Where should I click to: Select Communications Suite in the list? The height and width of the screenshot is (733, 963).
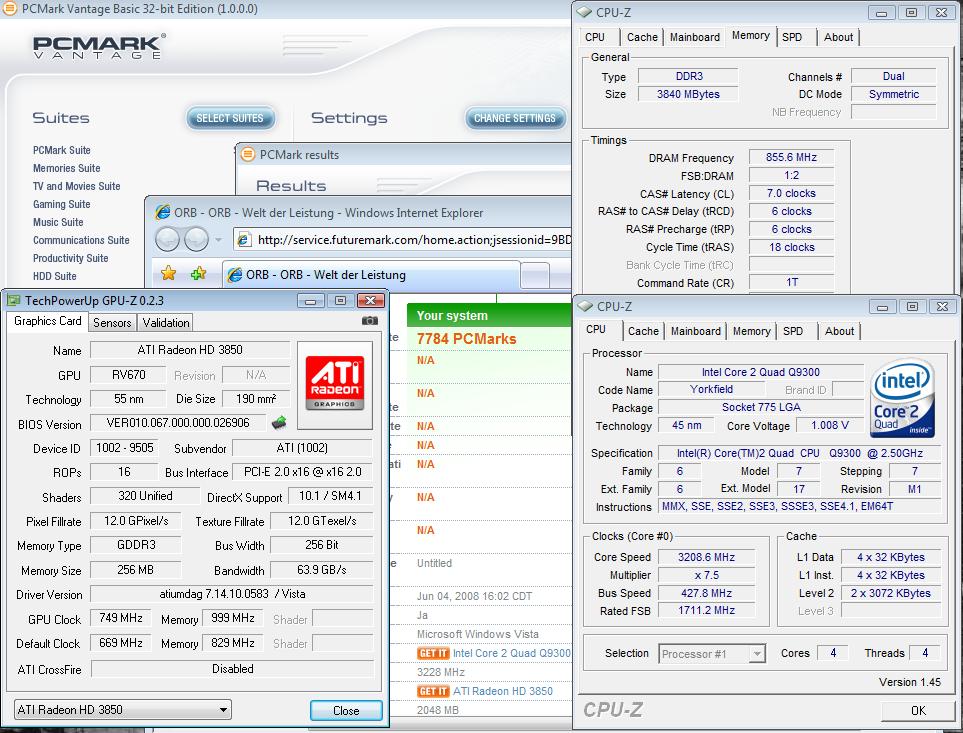(x=81, y=240)
